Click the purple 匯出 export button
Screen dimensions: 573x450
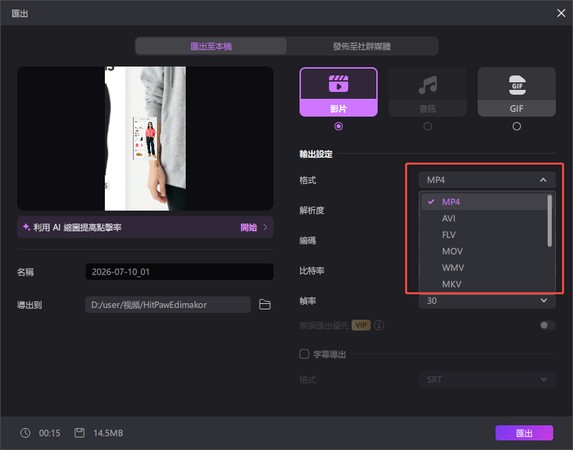(524, 433)
